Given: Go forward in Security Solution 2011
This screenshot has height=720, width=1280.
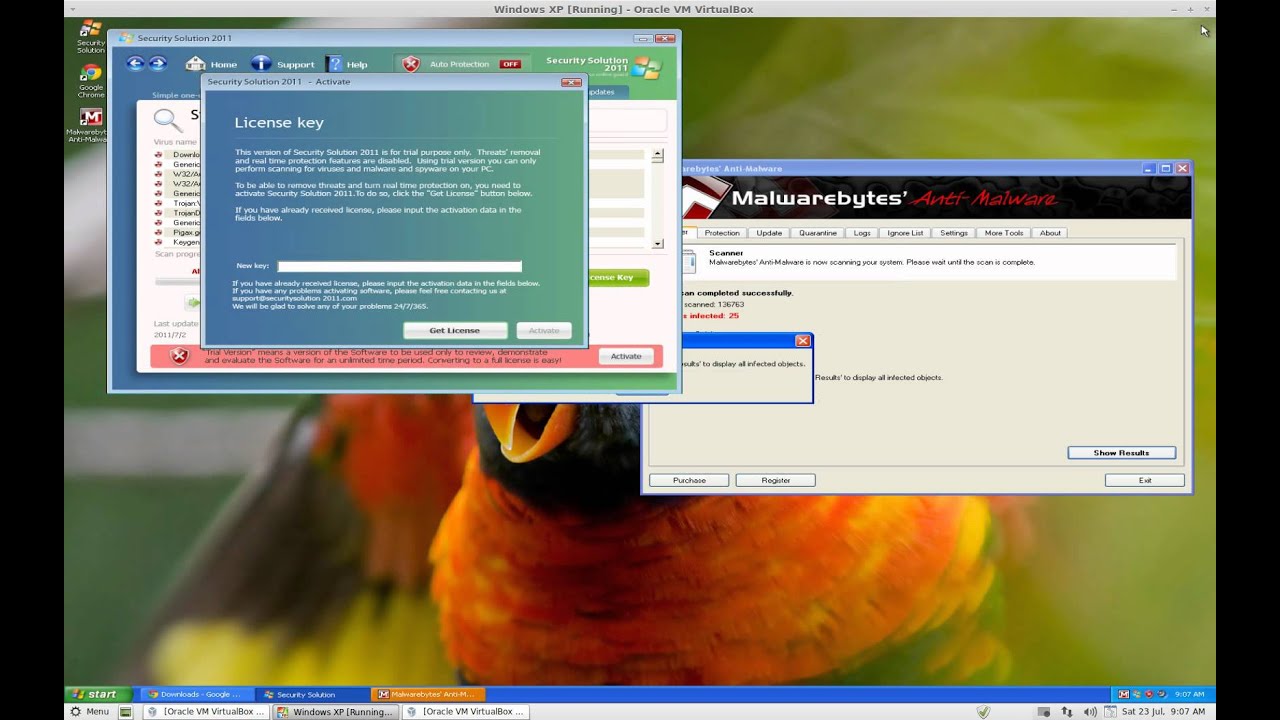Looking at the screenshot, I should [x=157, y=63].
